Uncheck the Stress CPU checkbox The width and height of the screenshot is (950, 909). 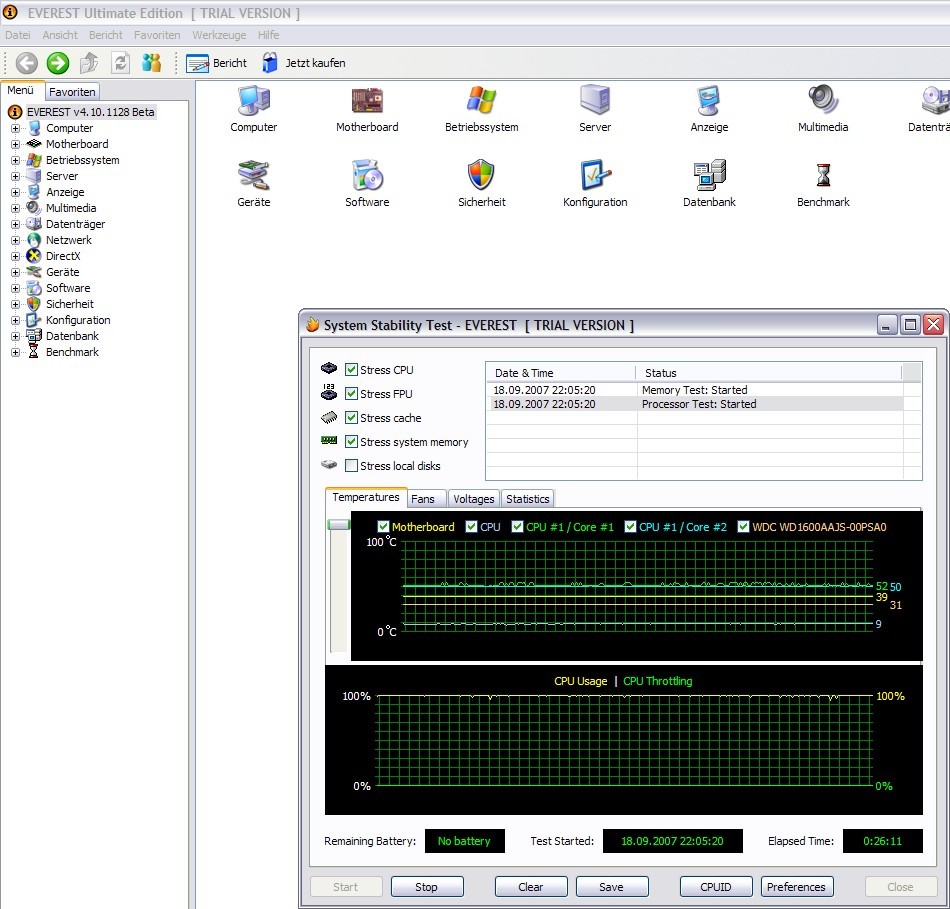tap(351, 369)
